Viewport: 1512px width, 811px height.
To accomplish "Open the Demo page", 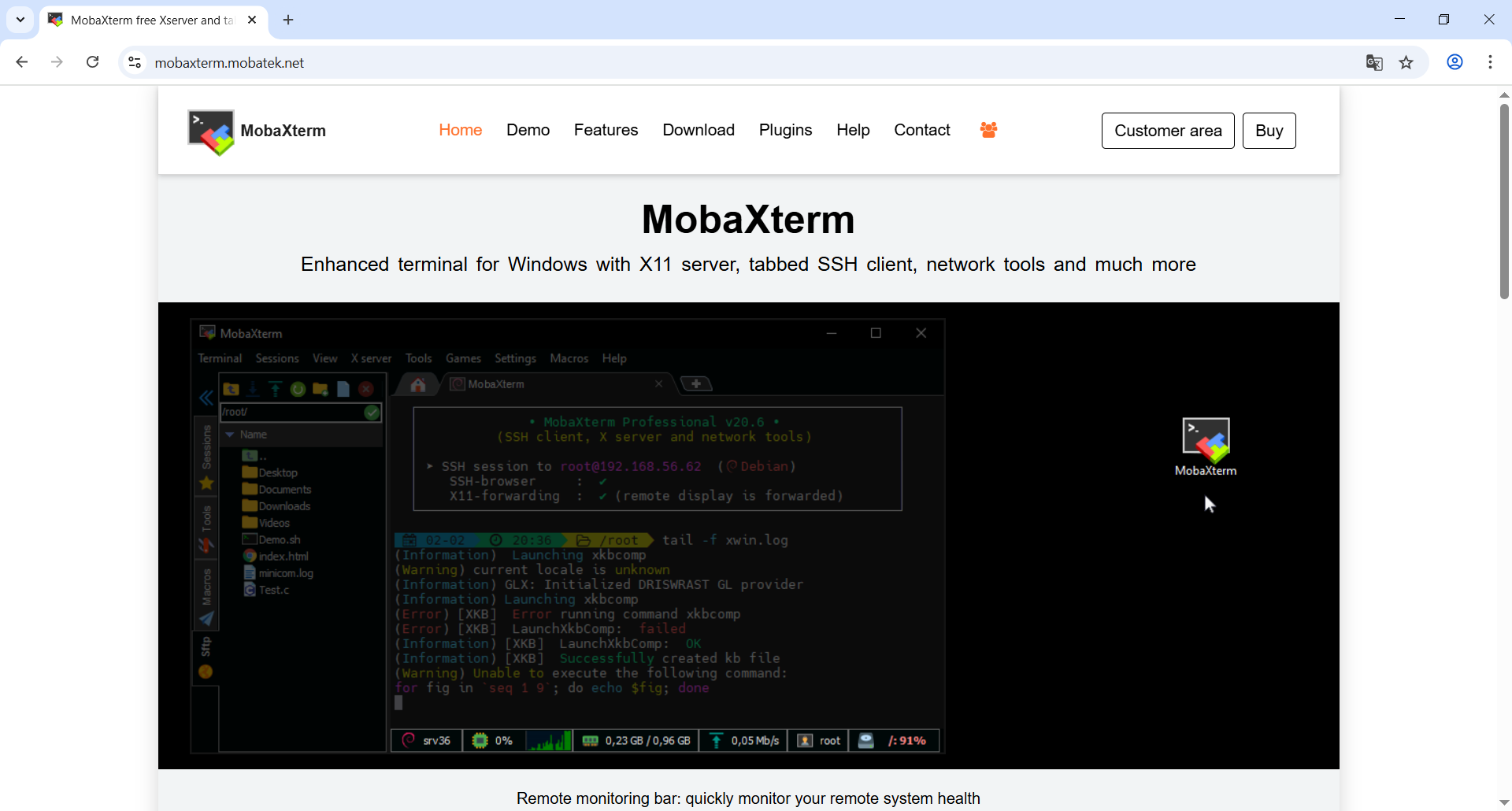I will 528,130.
